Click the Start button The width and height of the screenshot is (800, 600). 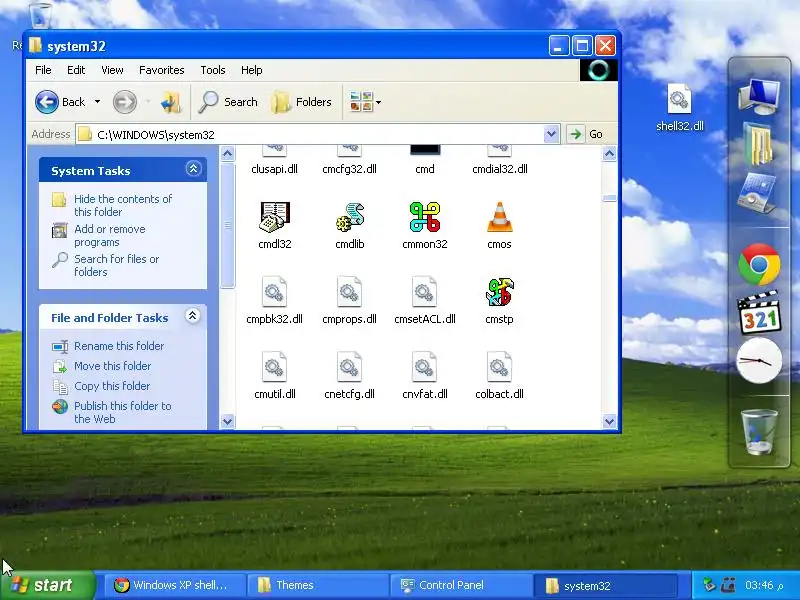(x=46, y=585)
